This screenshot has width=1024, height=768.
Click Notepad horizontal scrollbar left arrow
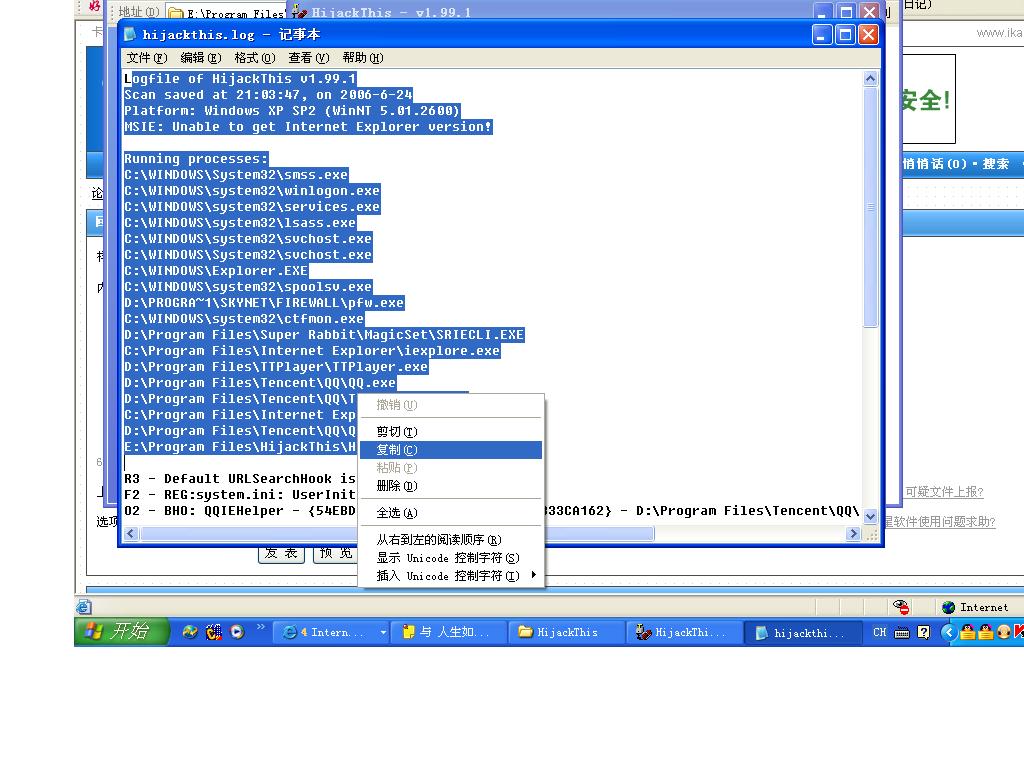(131, 534)
